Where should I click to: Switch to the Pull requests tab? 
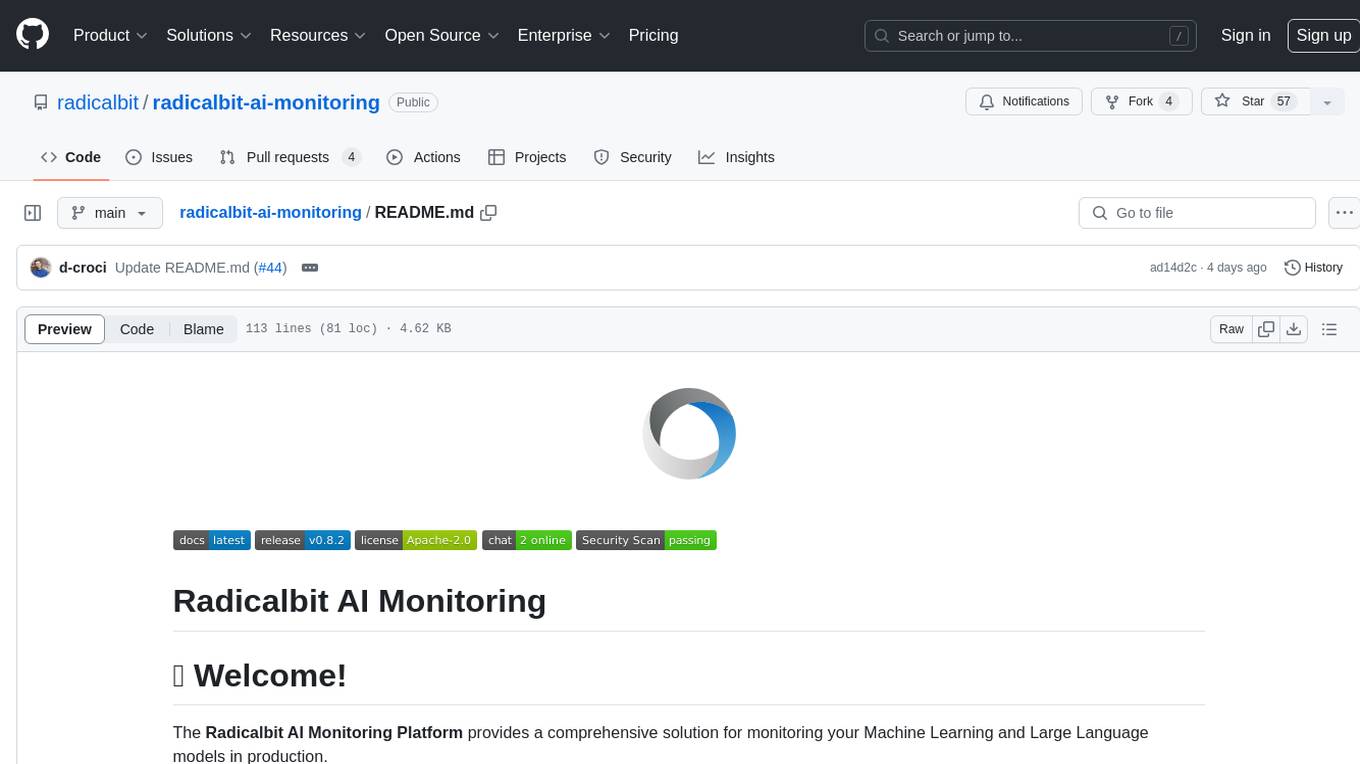[290, 157]
